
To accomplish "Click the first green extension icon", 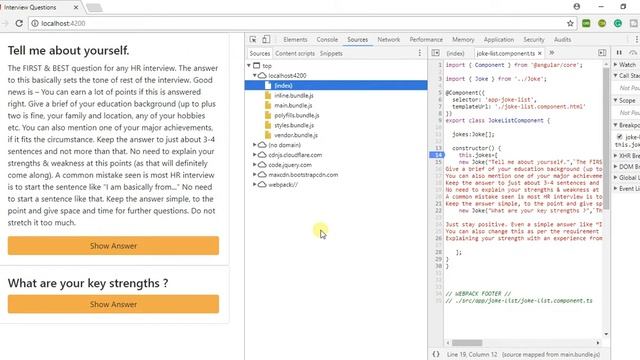I will (586, 23).
